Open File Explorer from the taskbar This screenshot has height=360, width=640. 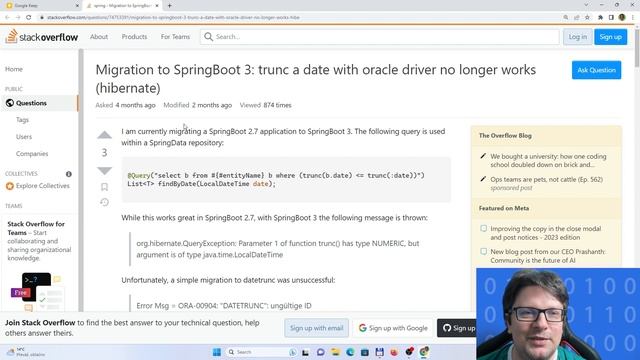point(335,352)
